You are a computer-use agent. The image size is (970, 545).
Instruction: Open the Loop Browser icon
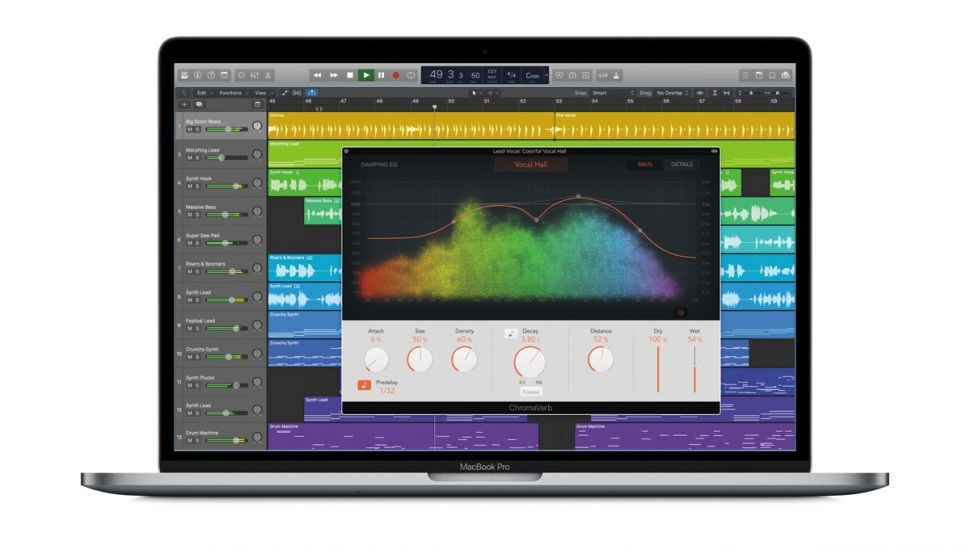[x=772, y=75]
